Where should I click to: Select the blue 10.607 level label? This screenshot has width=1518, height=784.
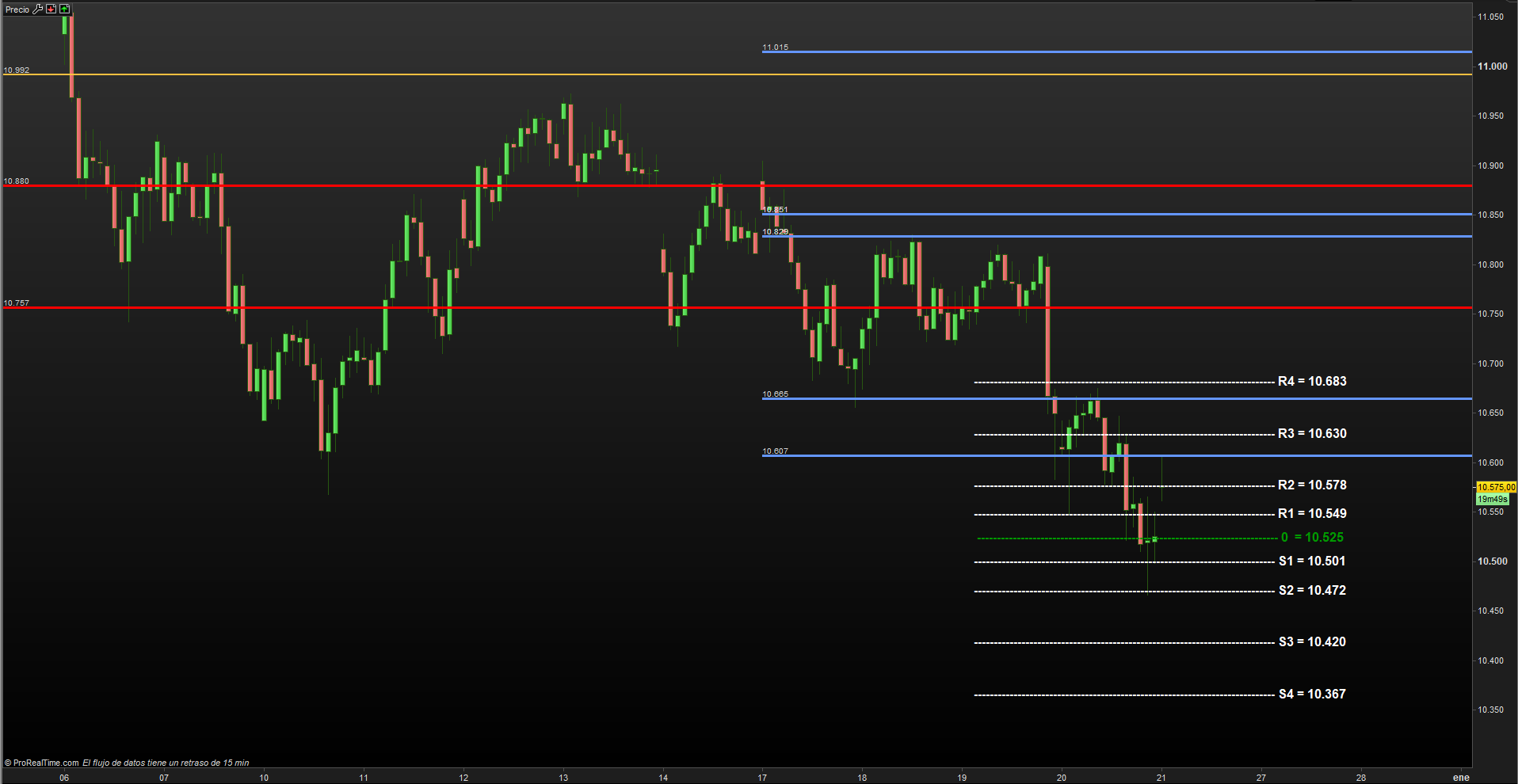775,451
